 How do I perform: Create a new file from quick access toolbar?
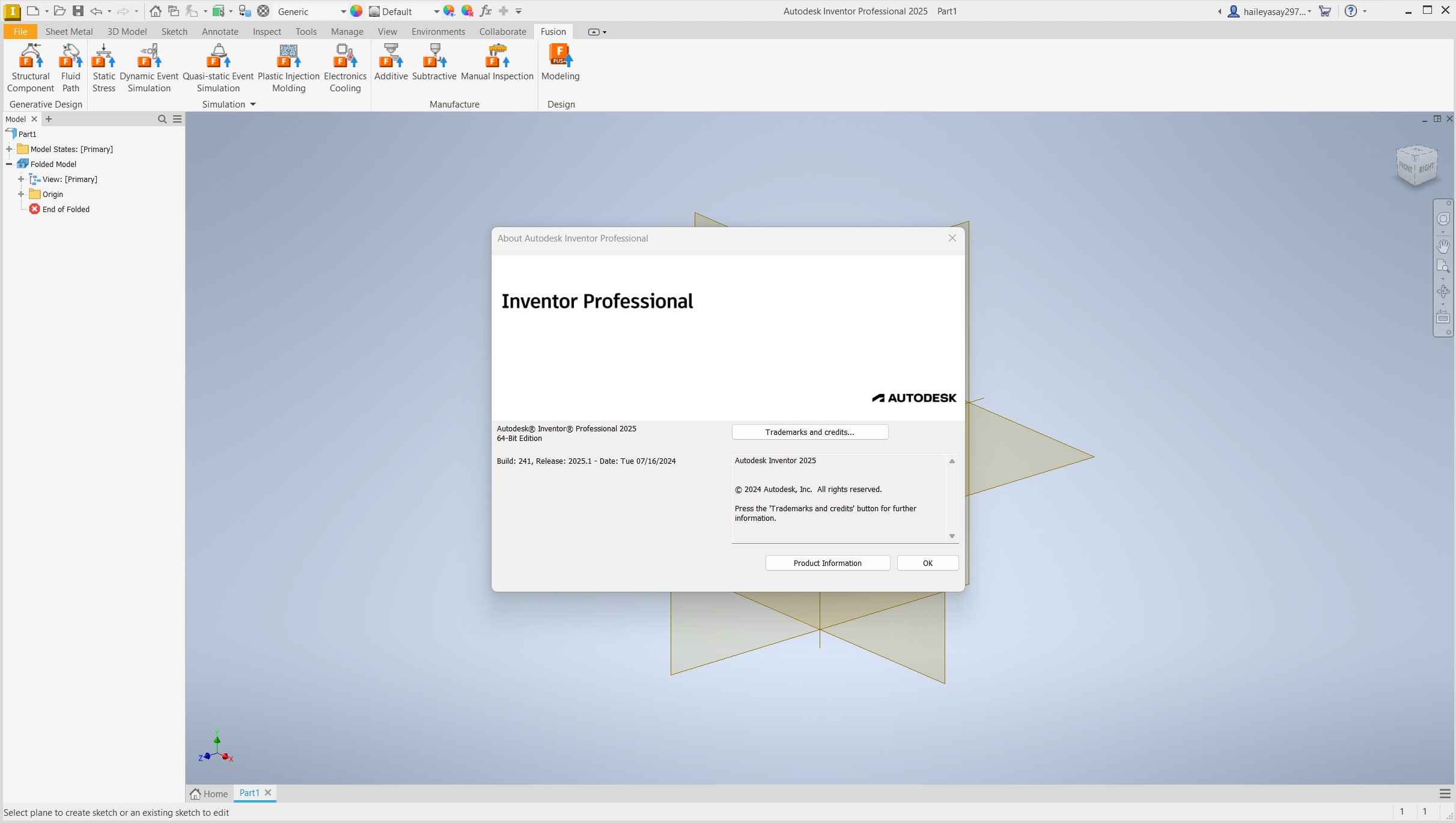34,11
